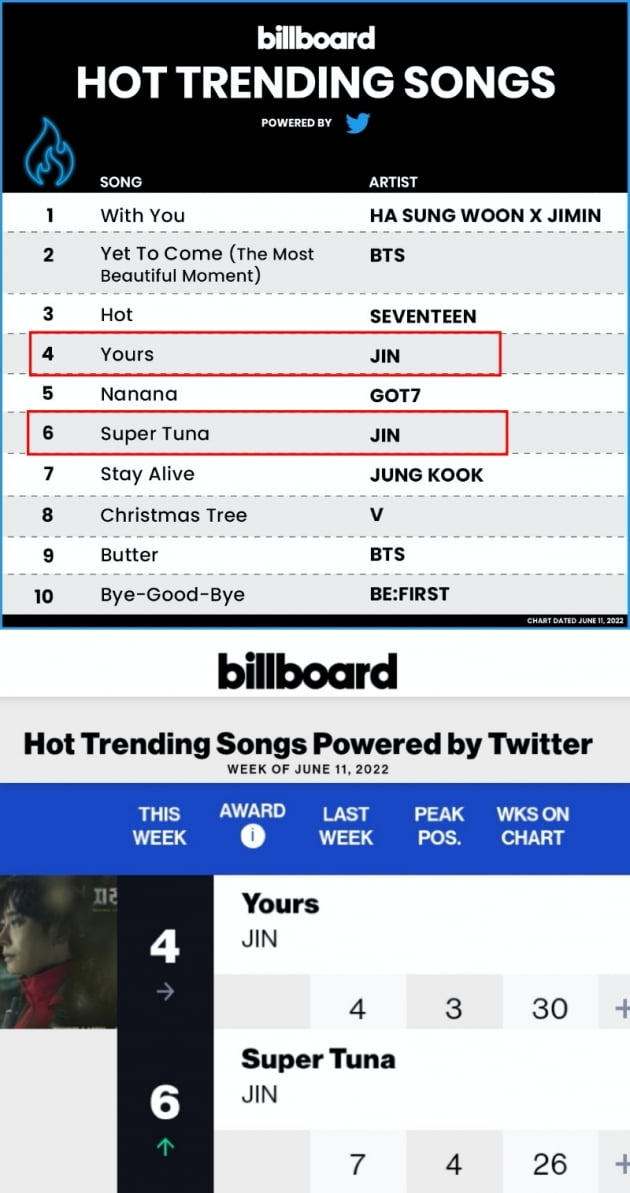Select the WKS ON CHART column header

(x=533, y=826)
